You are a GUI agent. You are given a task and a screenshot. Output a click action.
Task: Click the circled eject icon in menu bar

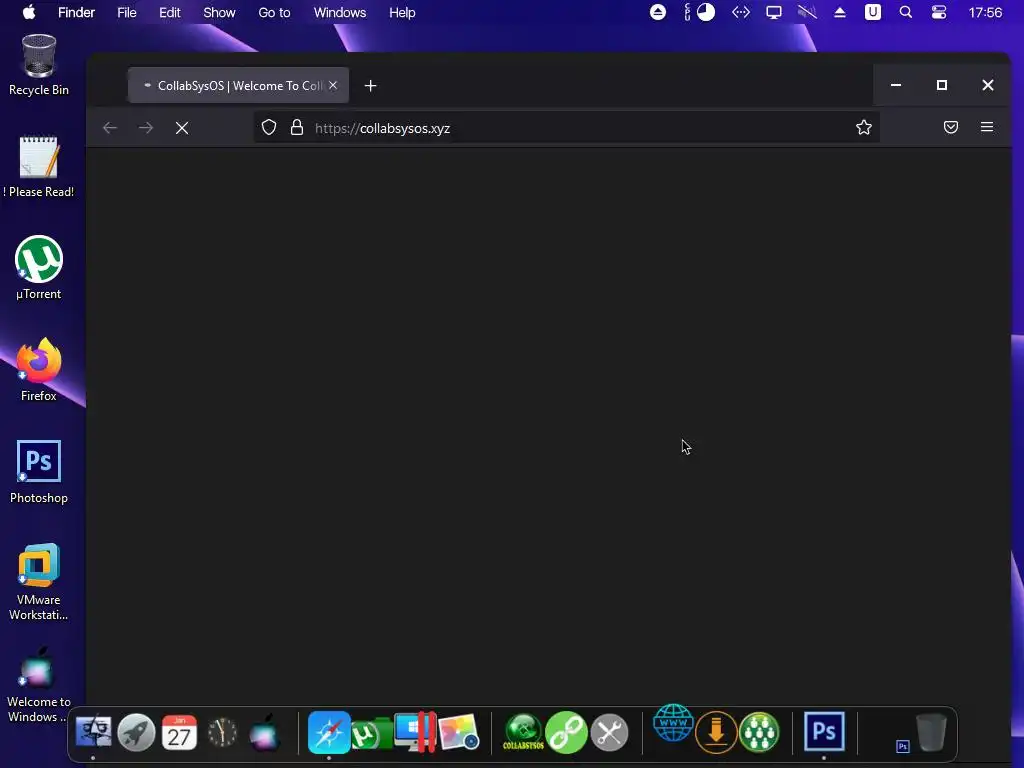tap(658, 12)
